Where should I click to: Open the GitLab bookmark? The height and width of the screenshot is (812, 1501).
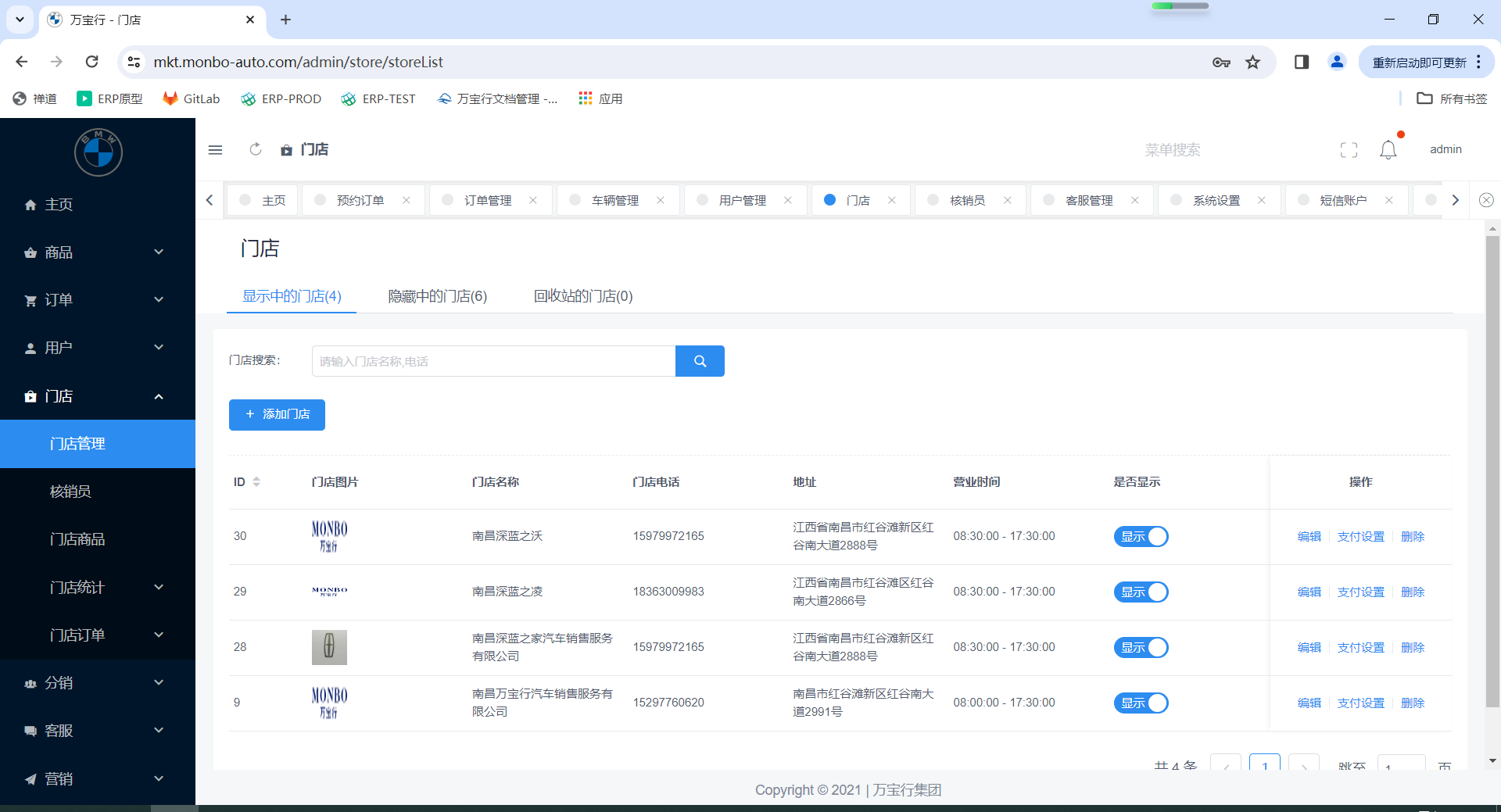click(192, 98)
